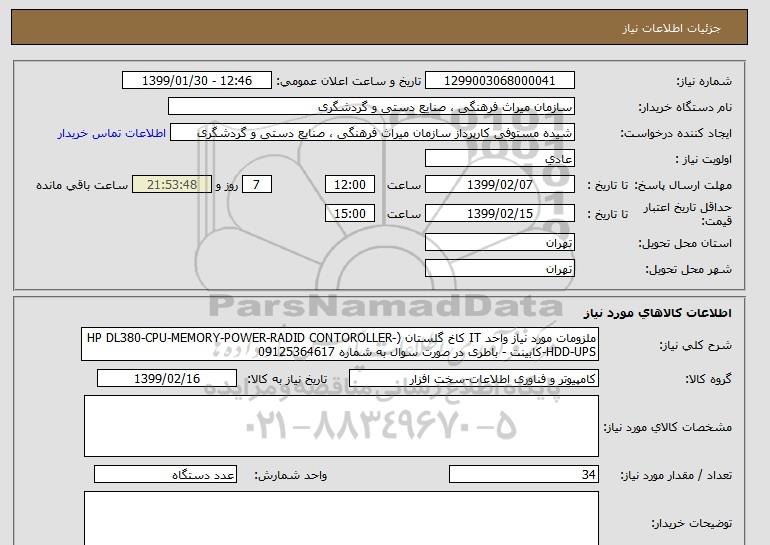
Task: Select the days remaining field showing 7
Action: tap(256, 185)
